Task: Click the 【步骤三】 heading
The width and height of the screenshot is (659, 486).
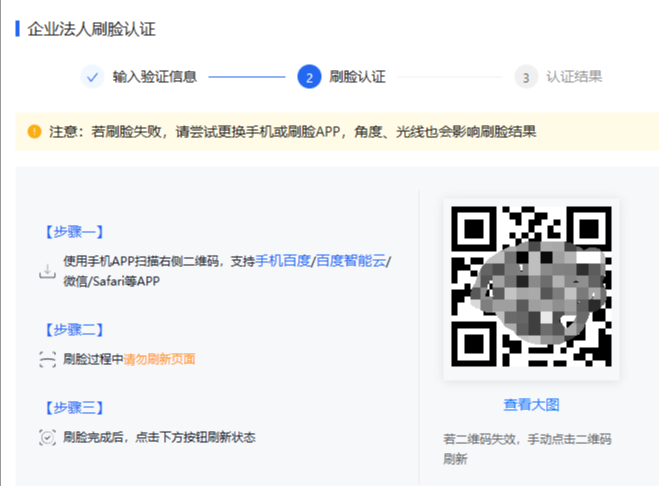Action: 74,407
